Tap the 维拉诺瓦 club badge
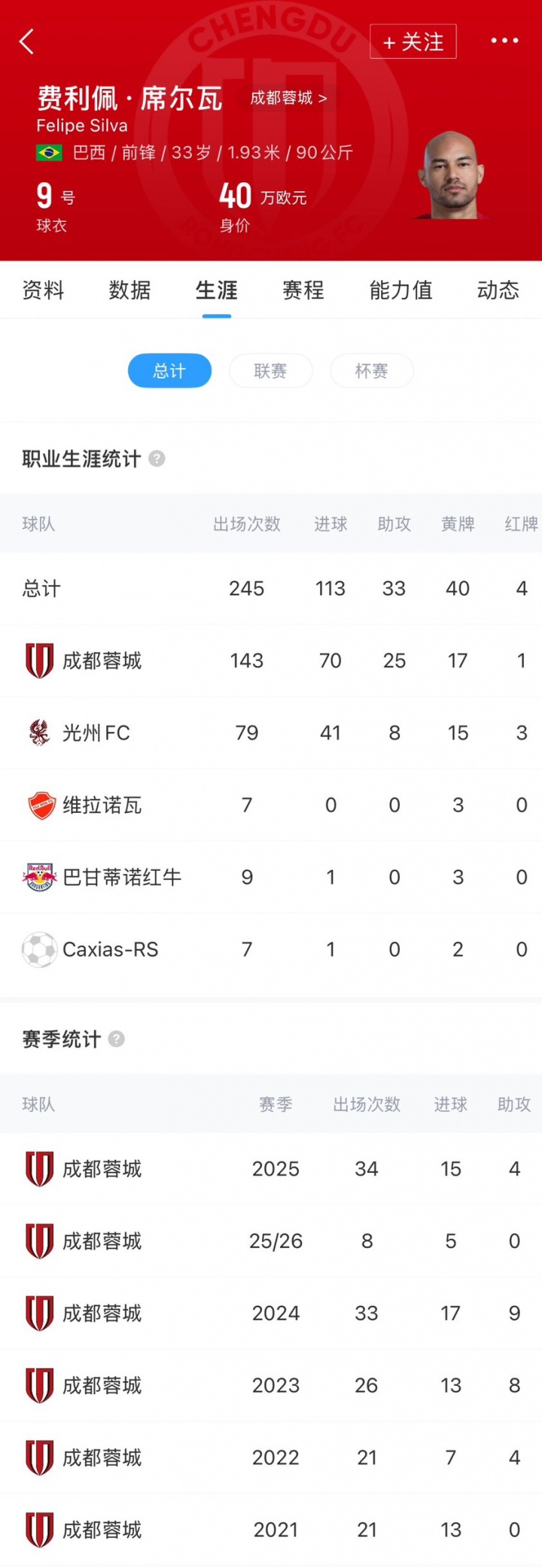The height and width of the screenshot is (1568, 542). tap(41, 805)
